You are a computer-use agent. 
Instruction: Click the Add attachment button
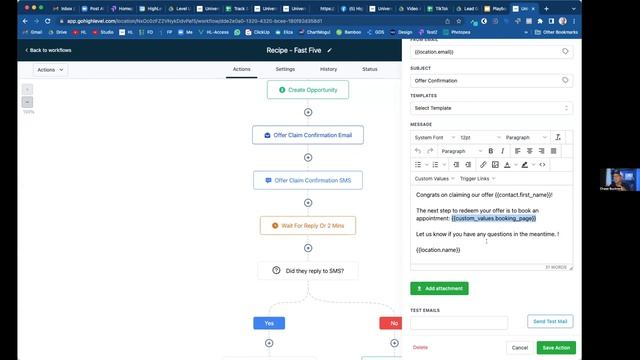[439, 289]
